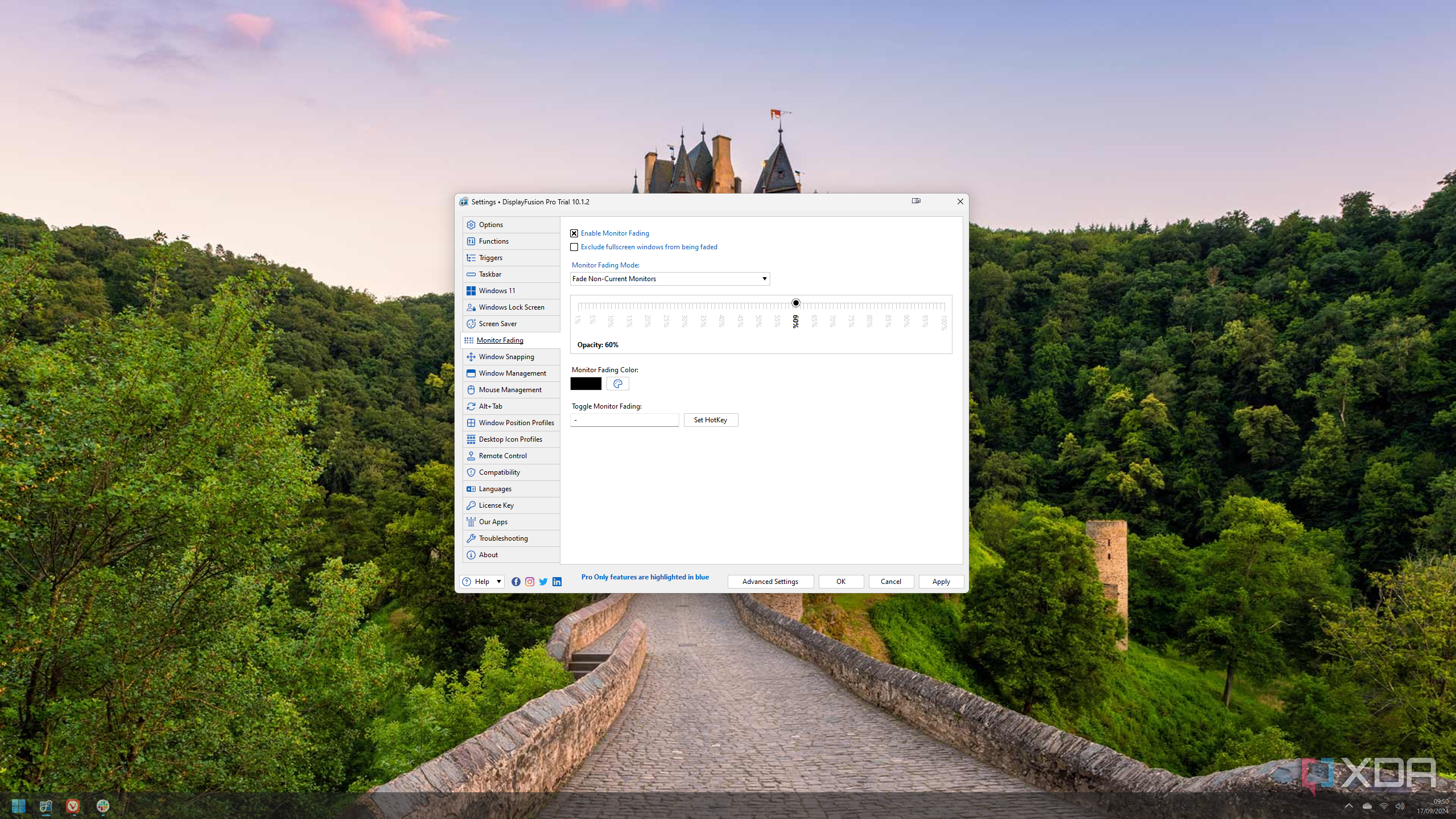Click the Screen Saver gear icon
The height and width of the screenshot is (819, 1456).
tap(471, 324)
